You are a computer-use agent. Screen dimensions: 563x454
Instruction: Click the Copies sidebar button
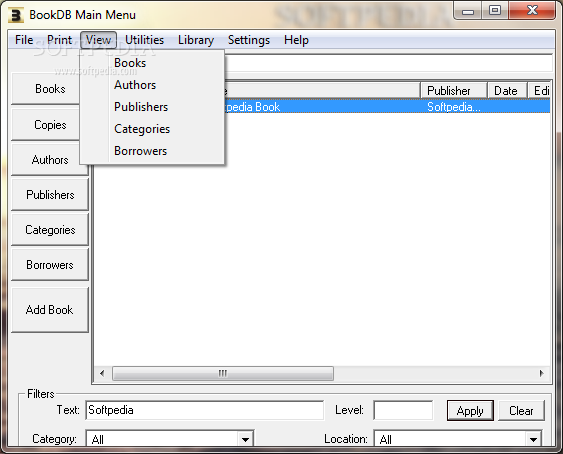(x=46, y=125)
